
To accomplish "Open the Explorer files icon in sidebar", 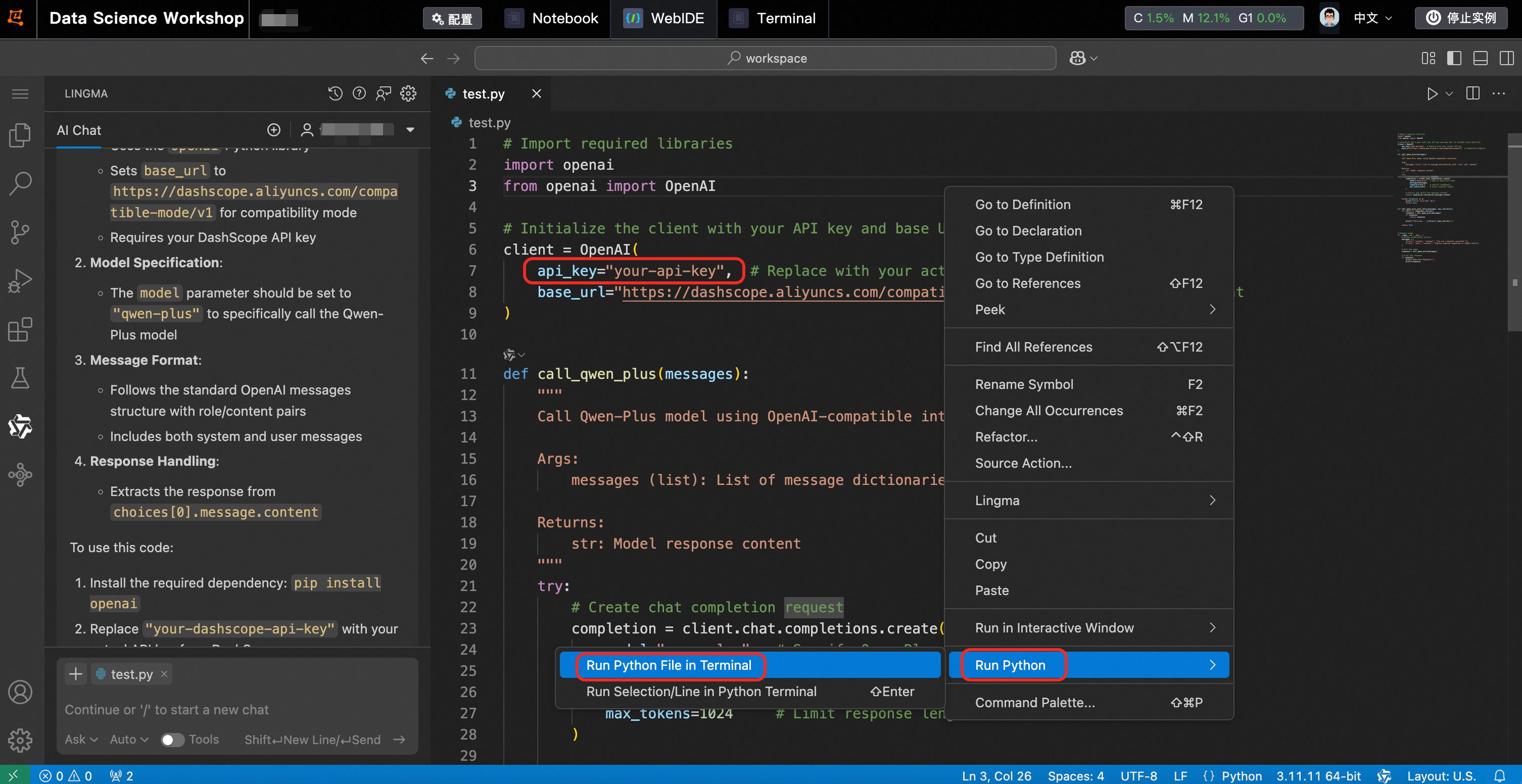I will click(x=20, y=135).
